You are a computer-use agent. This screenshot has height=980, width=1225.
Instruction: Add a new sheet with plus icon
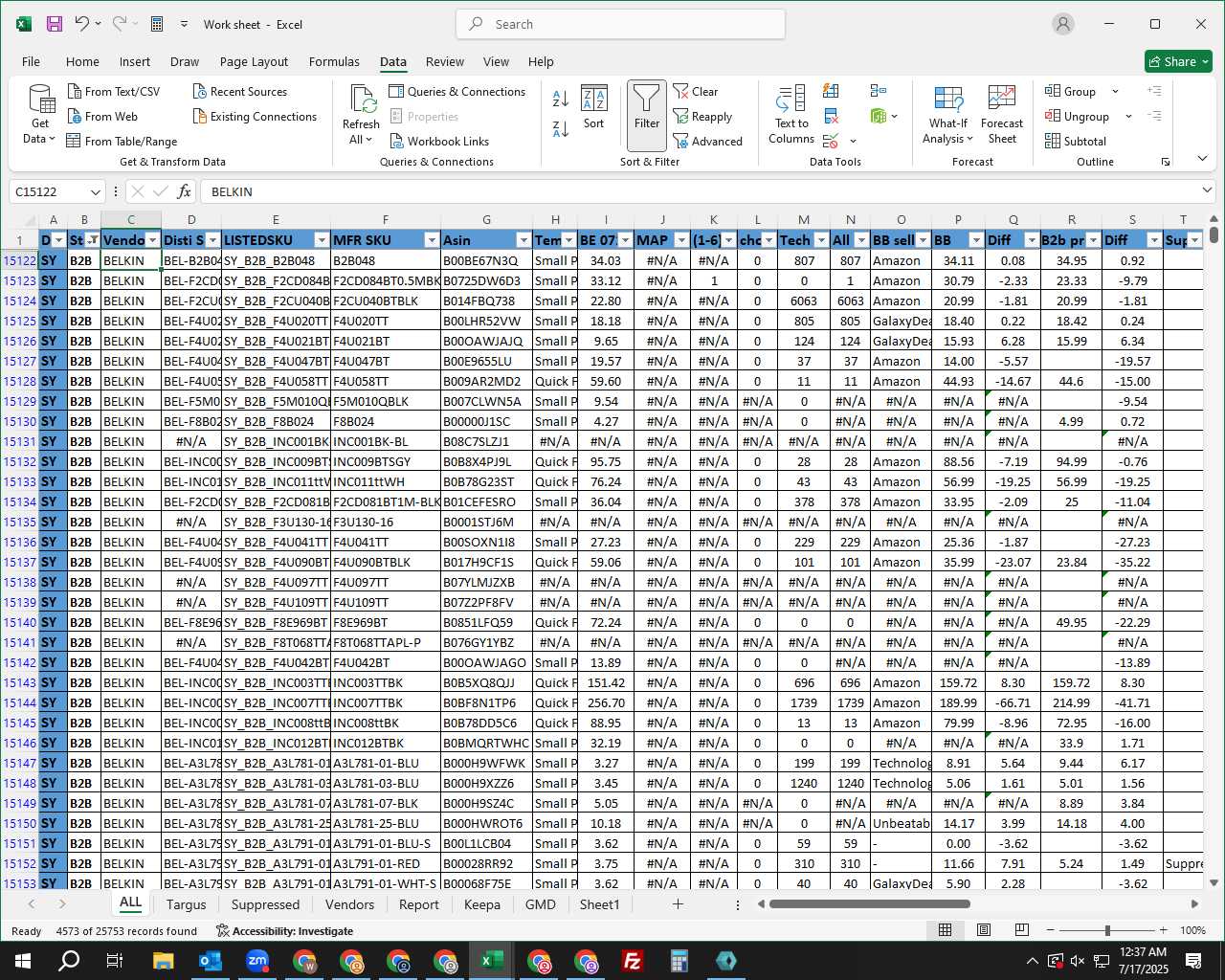678,903
